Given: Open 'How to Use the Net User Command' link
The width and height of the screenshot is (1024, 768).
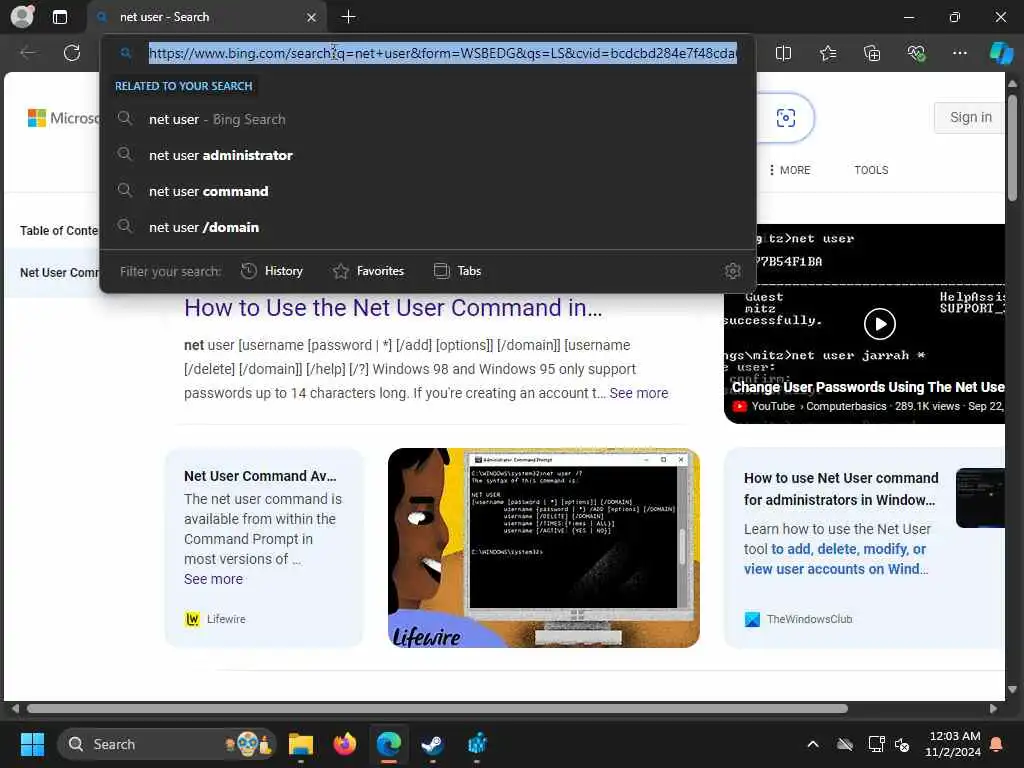Looking at the screenshot, I should [393, 308].
